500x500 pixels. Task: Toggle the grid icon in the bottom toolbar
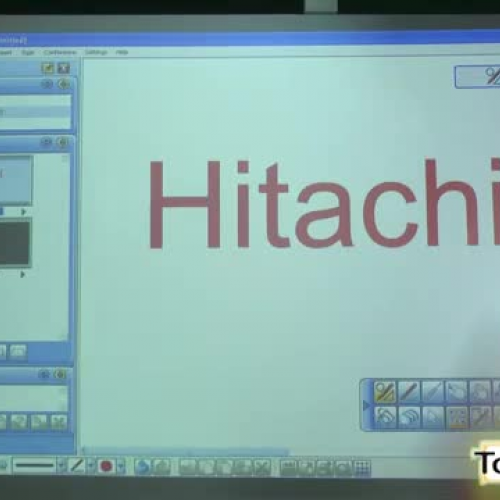(363, 467)
